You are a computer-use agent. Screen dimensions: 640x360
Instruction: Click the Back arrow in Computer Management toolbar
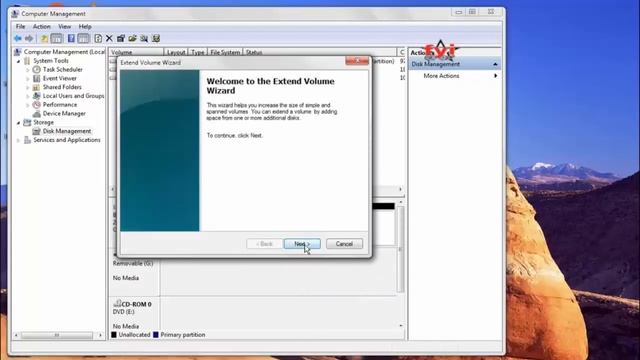pos(18,38)
